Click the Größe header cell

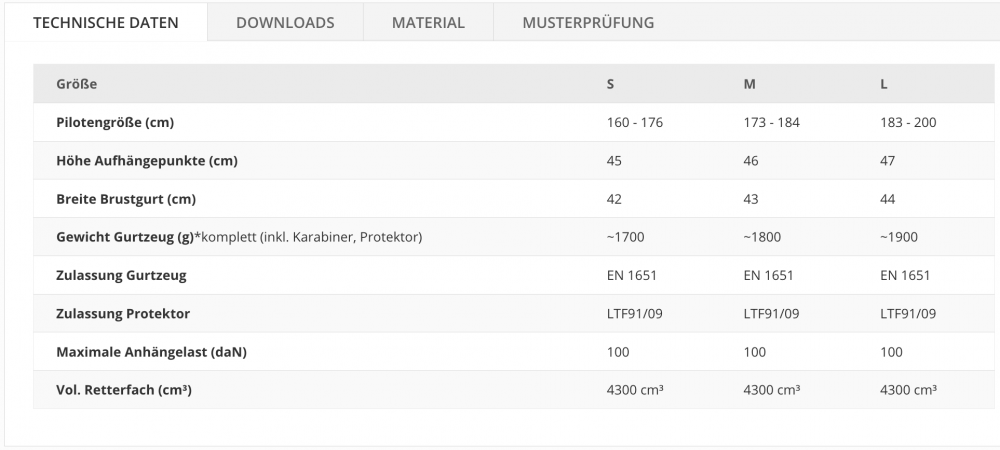(77, 83)
